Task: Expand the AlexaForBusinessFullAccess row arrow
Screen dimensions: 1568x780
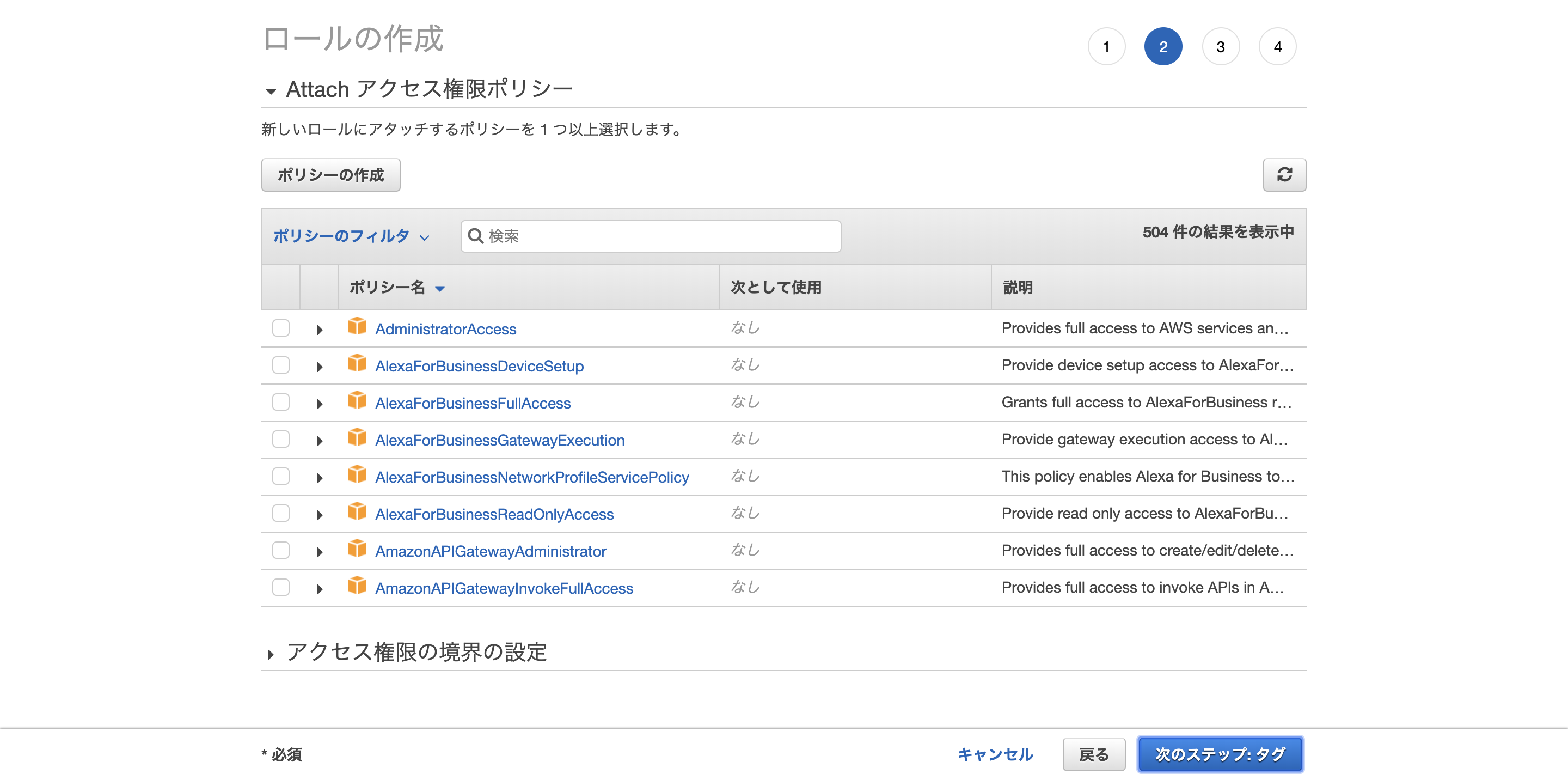Action: point(319,404)
